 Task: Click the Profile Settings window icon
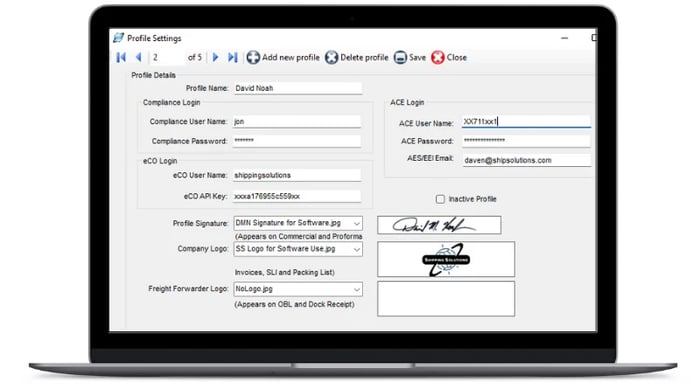(118, 38)
